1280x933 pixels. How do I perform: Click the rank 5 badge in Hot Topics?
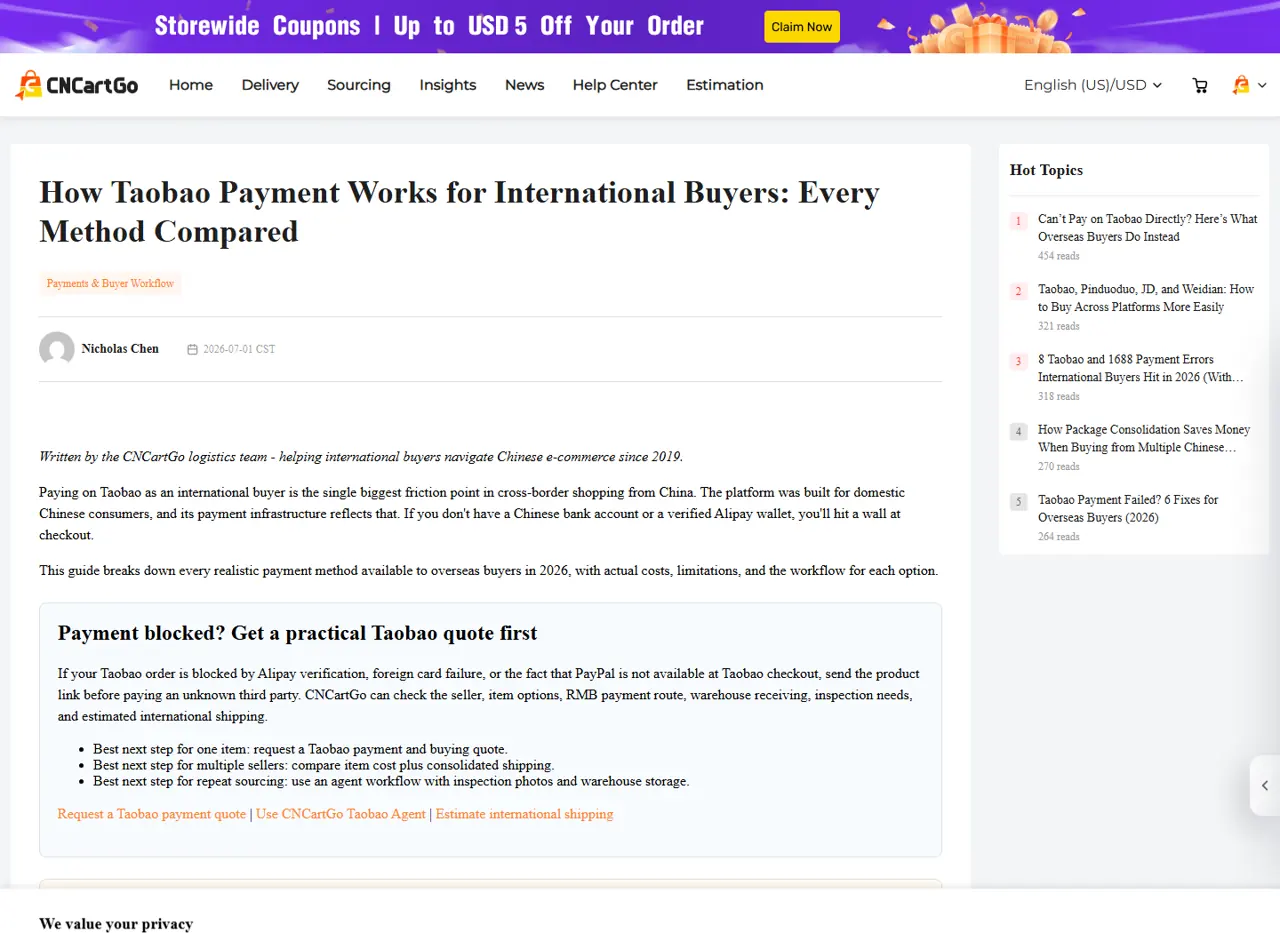click(x=1018, y=501)
